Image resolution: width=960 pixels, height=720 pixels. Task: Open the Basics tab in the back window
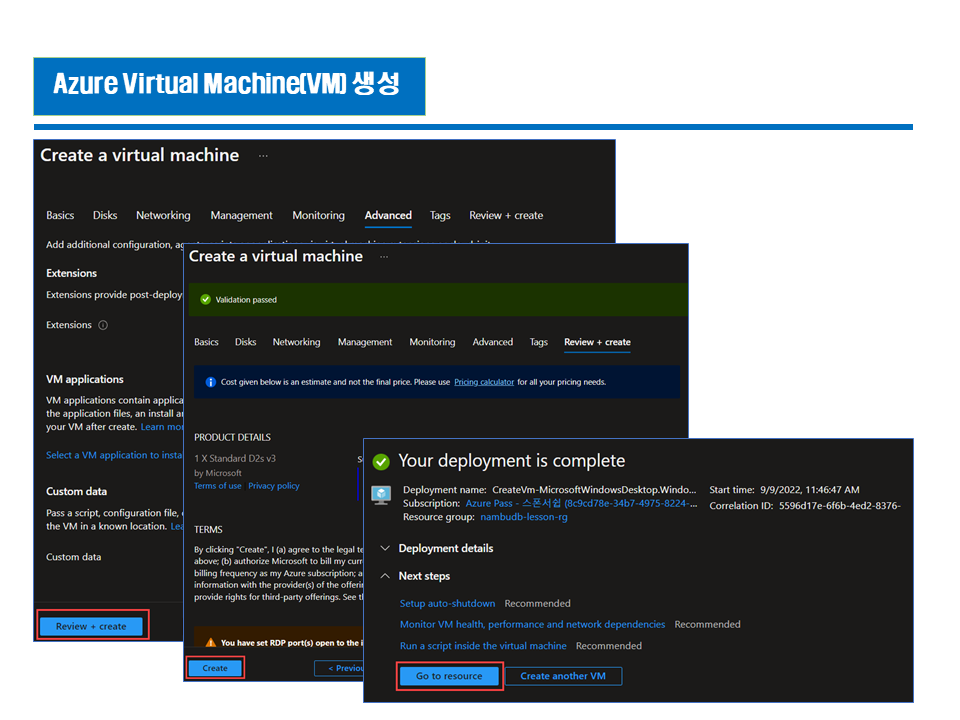click(60, 216)
